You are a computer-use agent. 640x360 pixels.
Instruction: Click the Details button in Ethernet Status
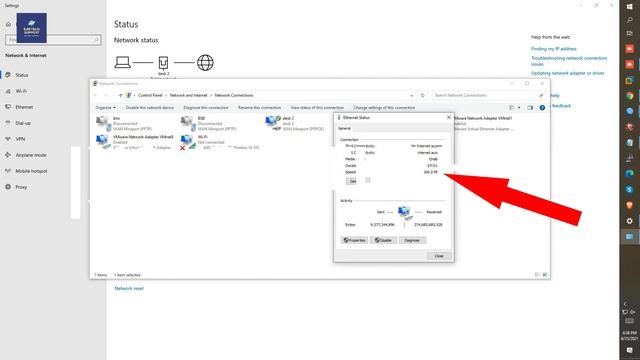352,181
